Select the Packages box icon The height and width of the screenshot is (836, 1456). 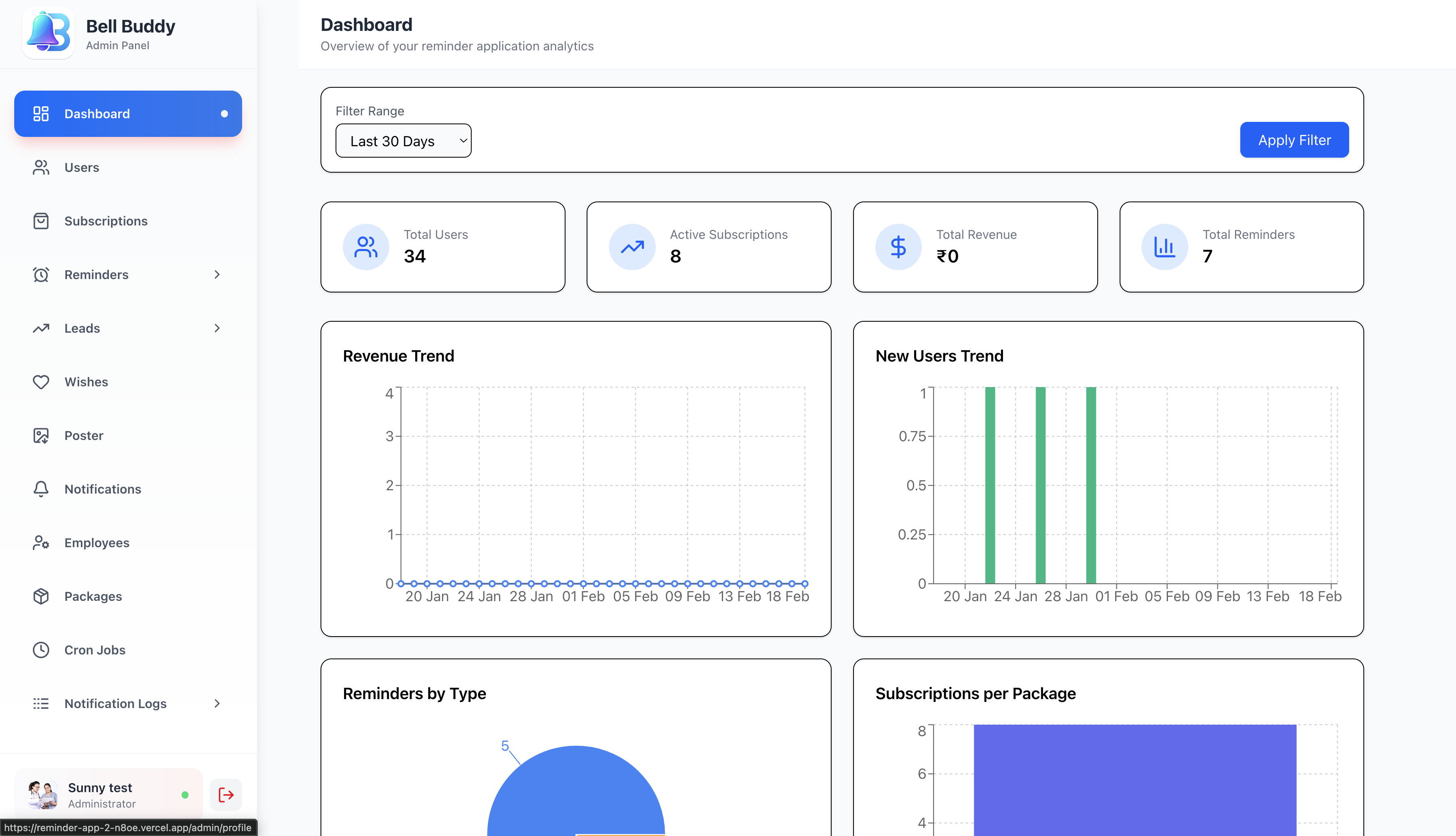point(41,596)
